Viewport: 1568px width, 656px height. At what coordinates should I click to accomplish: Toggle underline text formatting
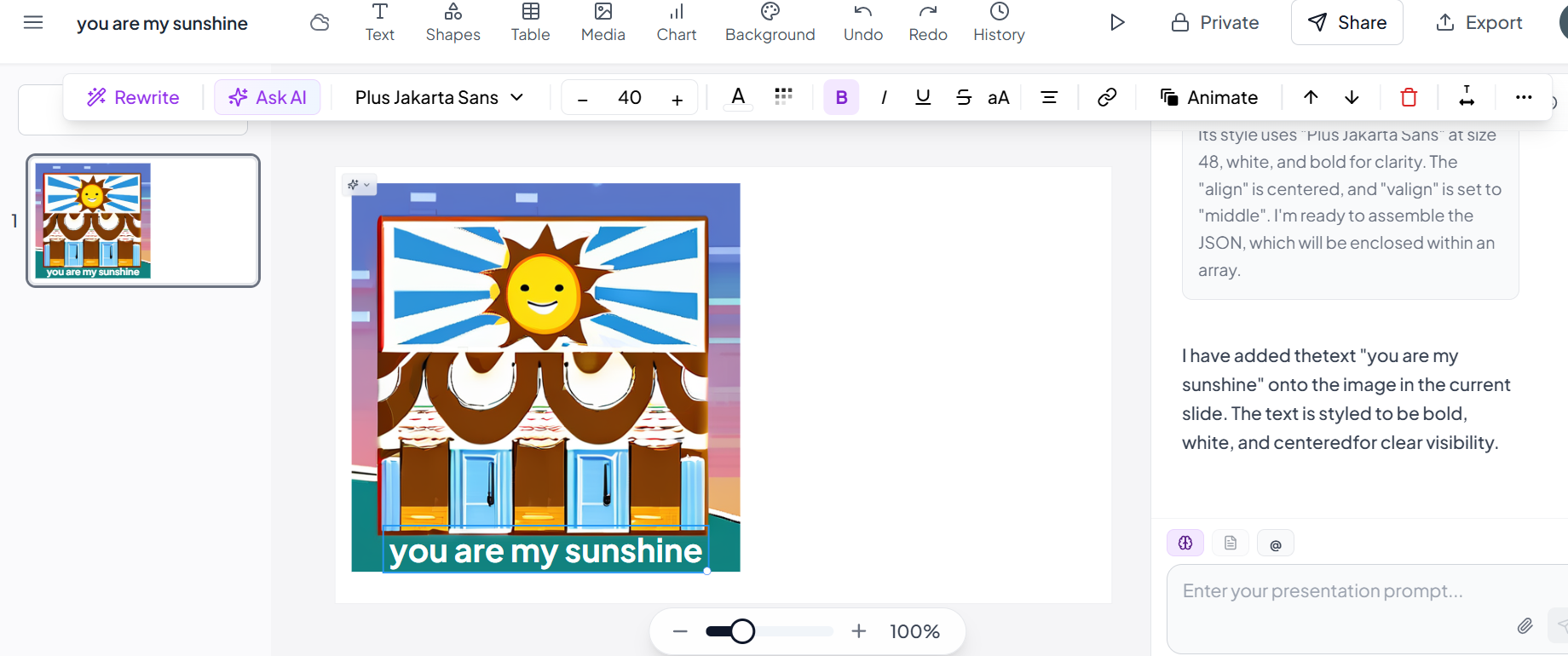pyautogui.click(x=923, y=98)
